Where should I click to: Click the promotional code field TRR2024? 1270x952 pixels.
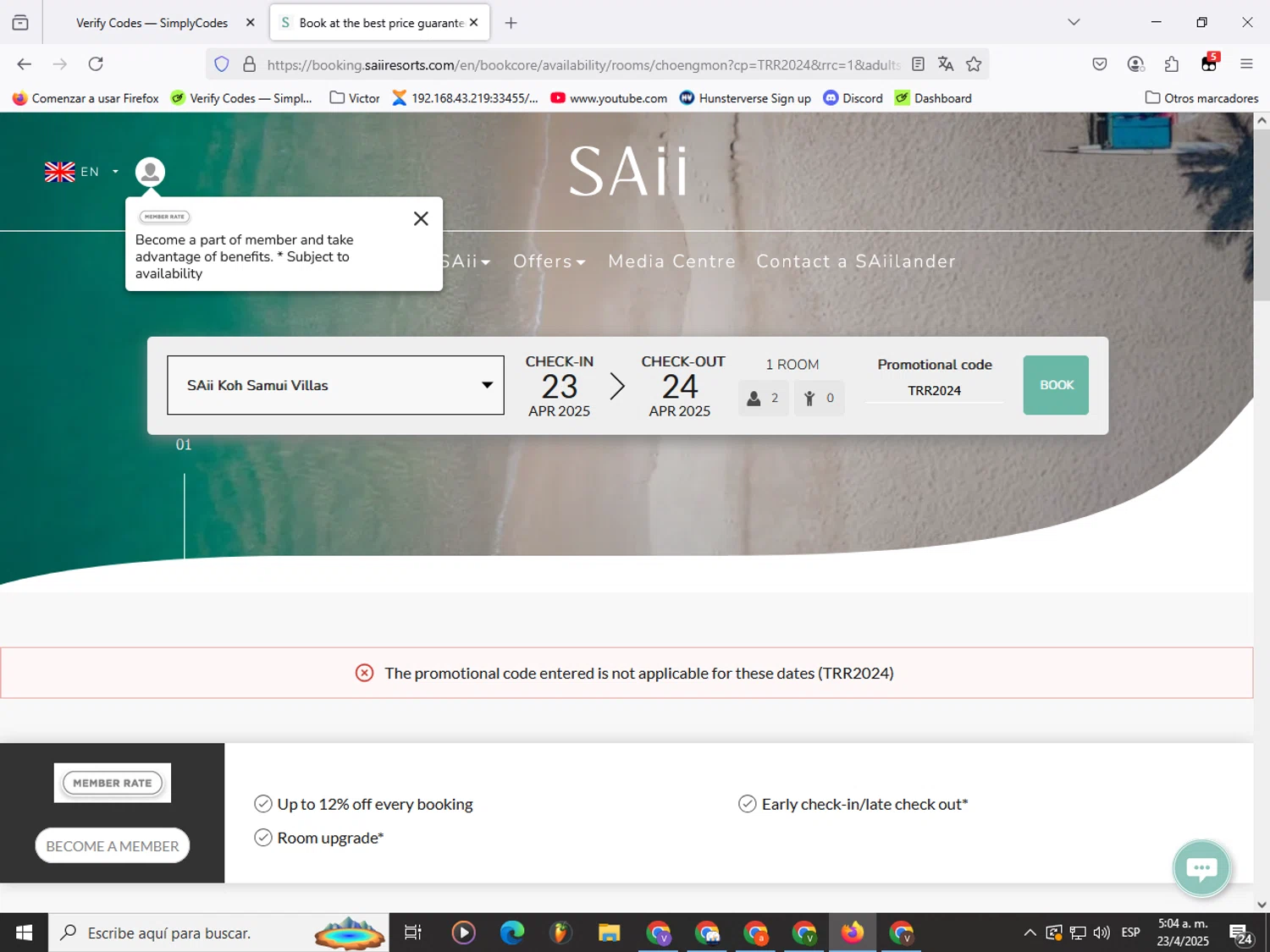pyautogui.click(x=934, y=391)
